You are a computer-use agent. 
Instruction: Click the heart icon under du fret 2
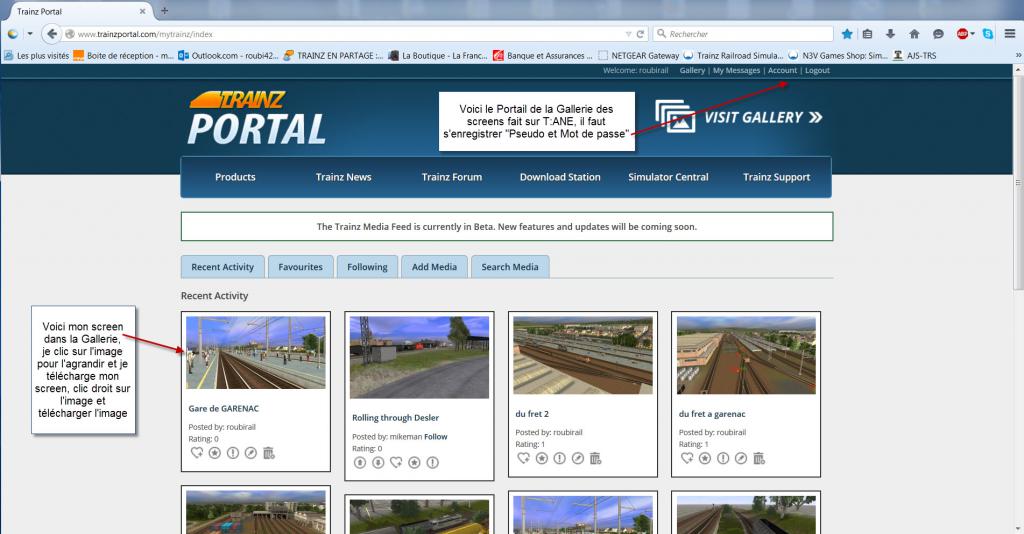point(523,458)
